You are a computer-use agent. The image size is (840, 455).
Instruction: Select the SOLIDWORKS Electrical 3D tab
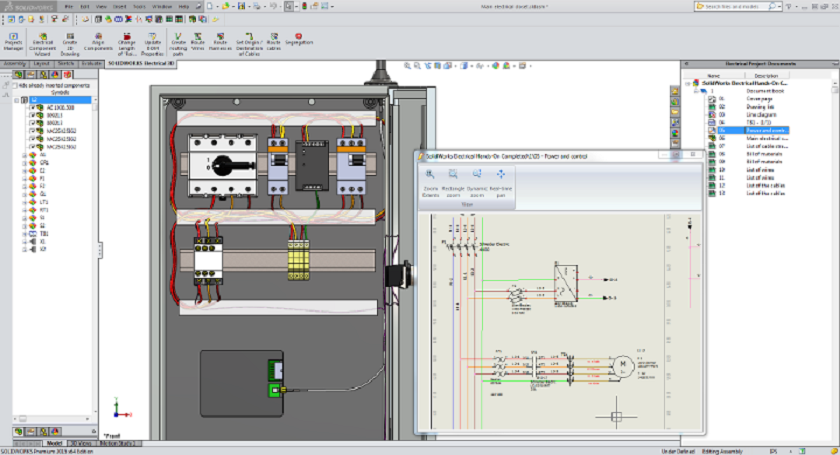(141, 64)
